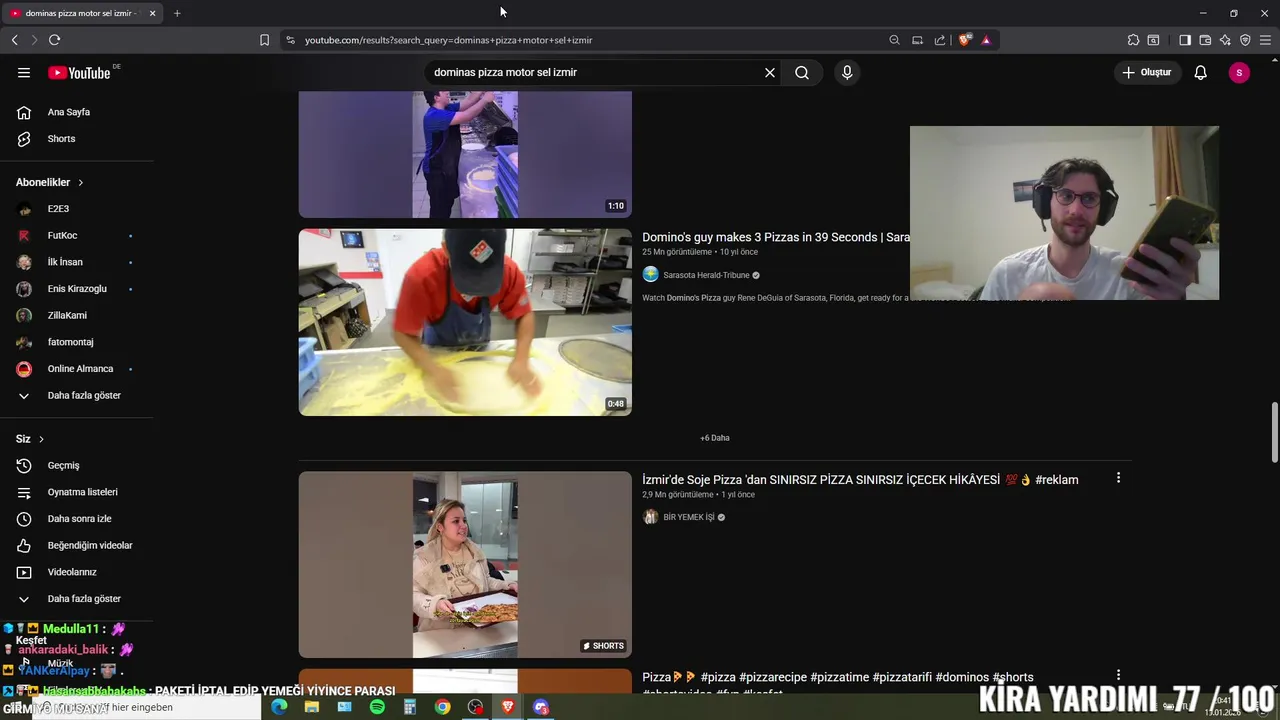This screenshot has height=720, width=1280.
Task: Open notifications bell
Action: pyautogui.click(x=1201, y=72)
